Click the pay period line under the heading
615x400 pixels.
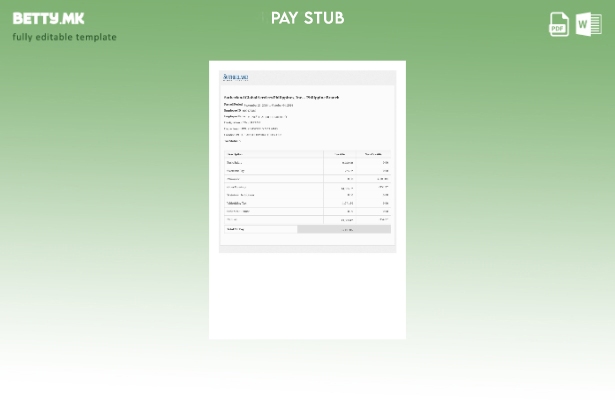pyautogui.click(x=258, y=104)
